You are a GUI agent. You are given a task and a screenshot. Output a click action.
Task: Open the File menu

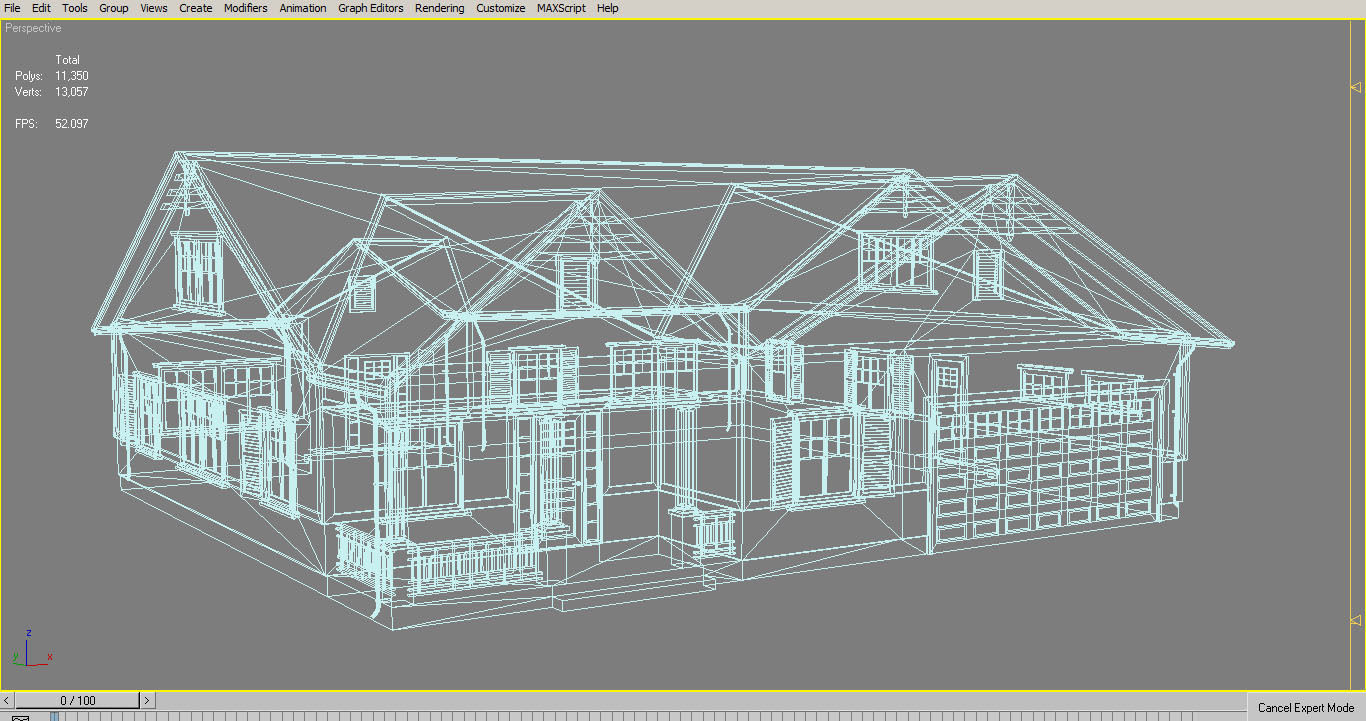click(x=12, y=8)
